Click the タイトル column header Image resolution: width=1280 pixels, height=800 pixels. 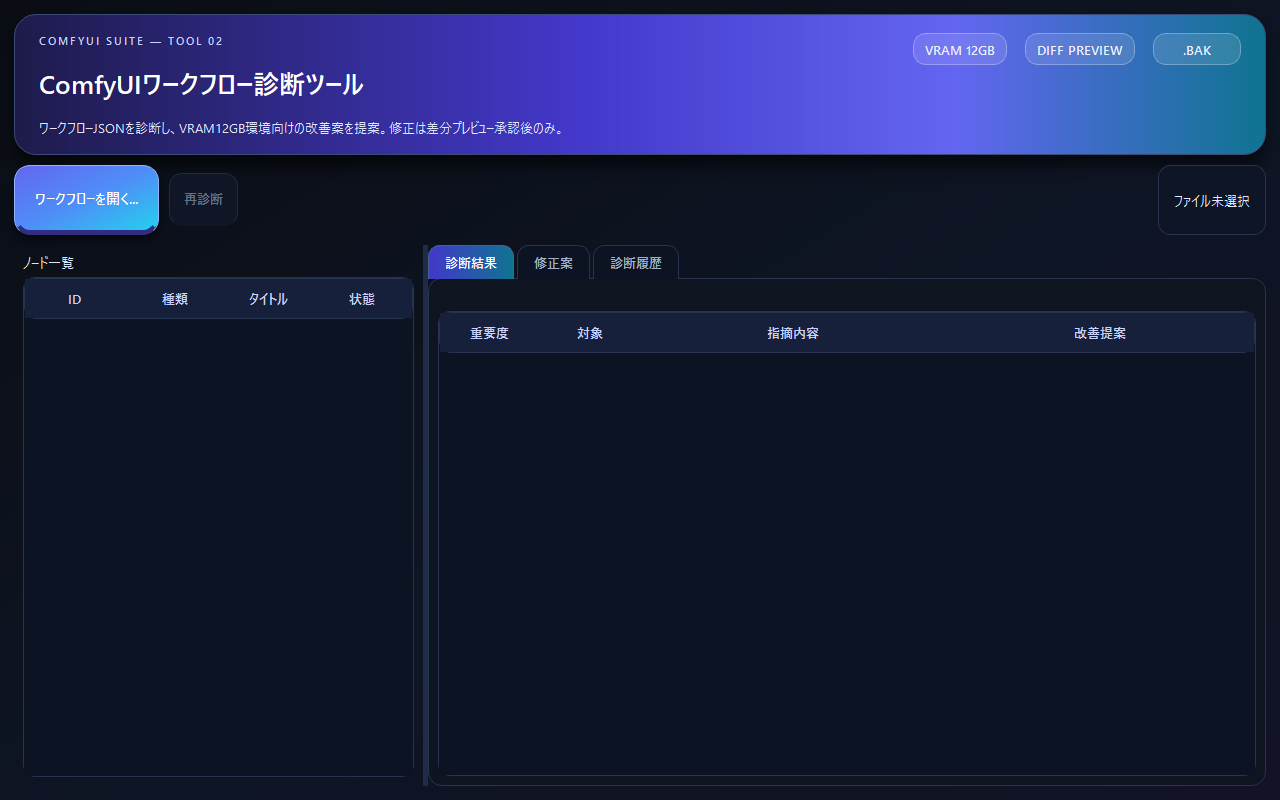(268, 299)
